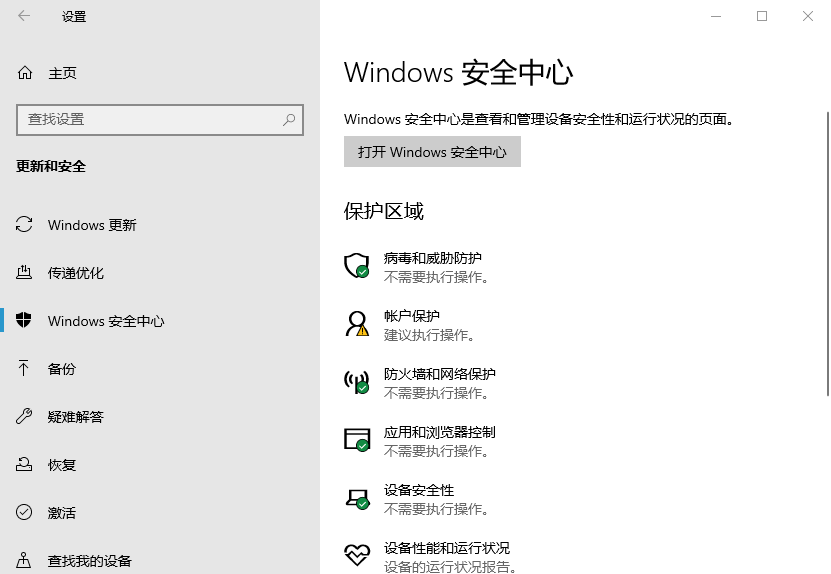Click the 设备的运行状况报告 status text
The image size is (831, 574).
(x=450, y=567)
